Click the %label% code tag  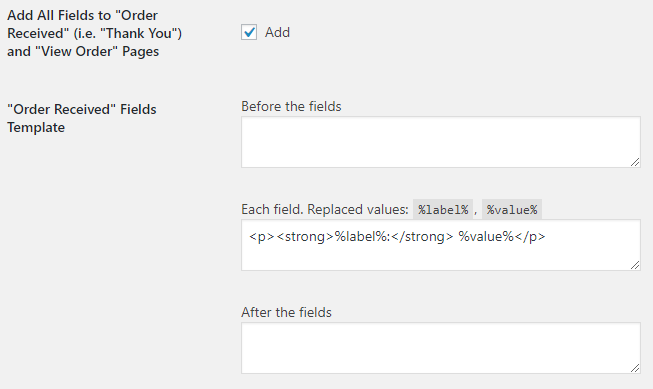(443, 209)
